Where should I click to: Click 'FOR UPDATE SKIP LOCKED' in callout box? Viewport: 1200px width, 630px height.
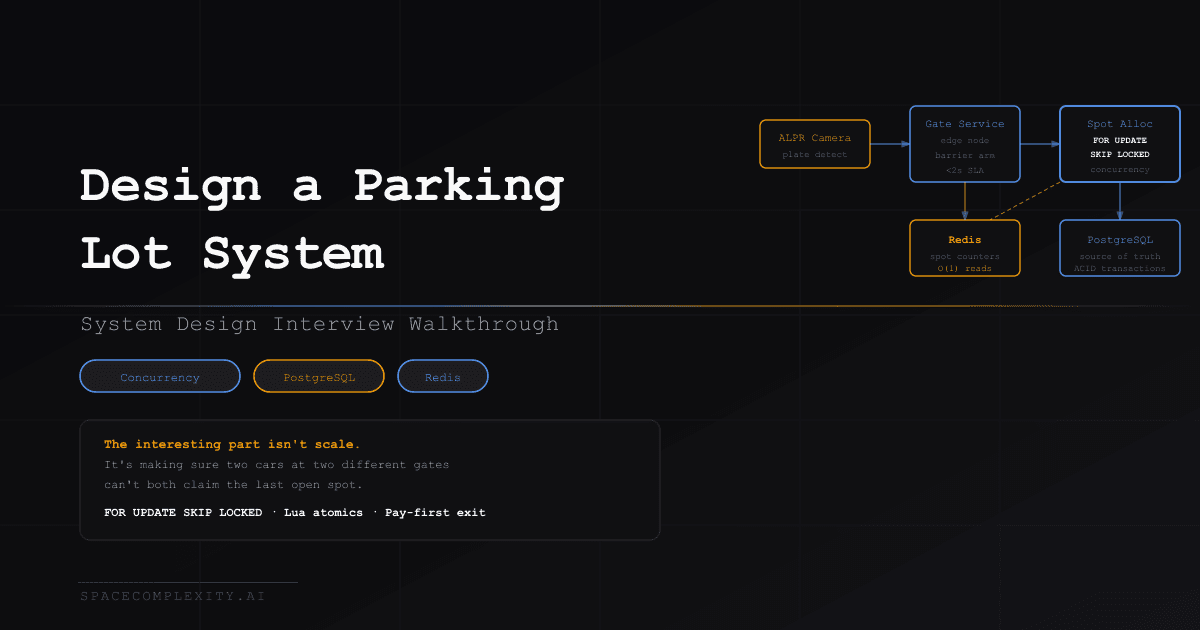[183, 512]
